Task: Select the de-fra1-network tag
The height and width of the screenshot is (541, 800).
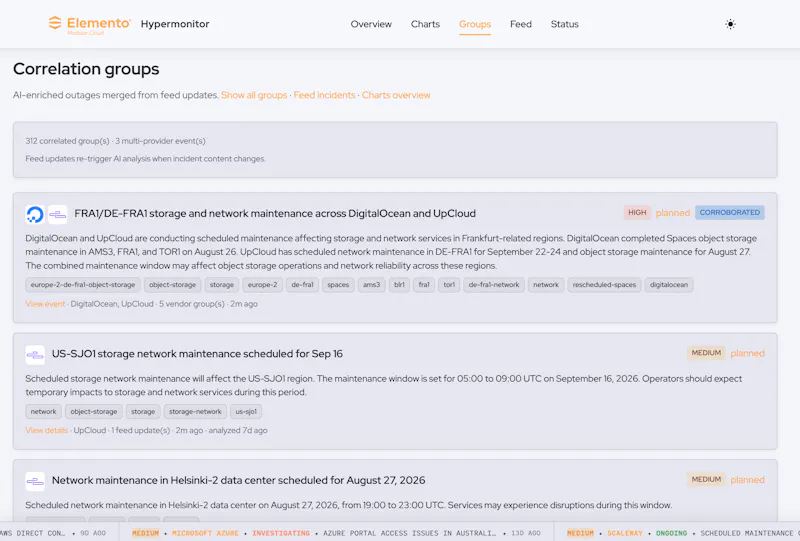Action: (x=494, y=285)
